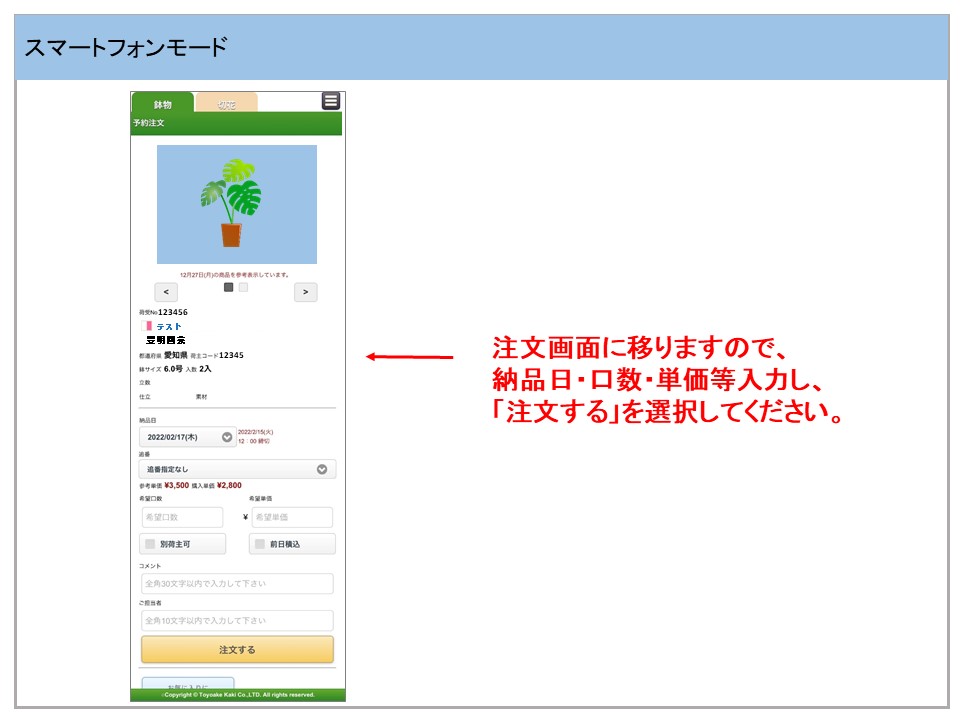Switch to the 鉢物 tab
The image size is (960, 720).
tap(162, 104)
